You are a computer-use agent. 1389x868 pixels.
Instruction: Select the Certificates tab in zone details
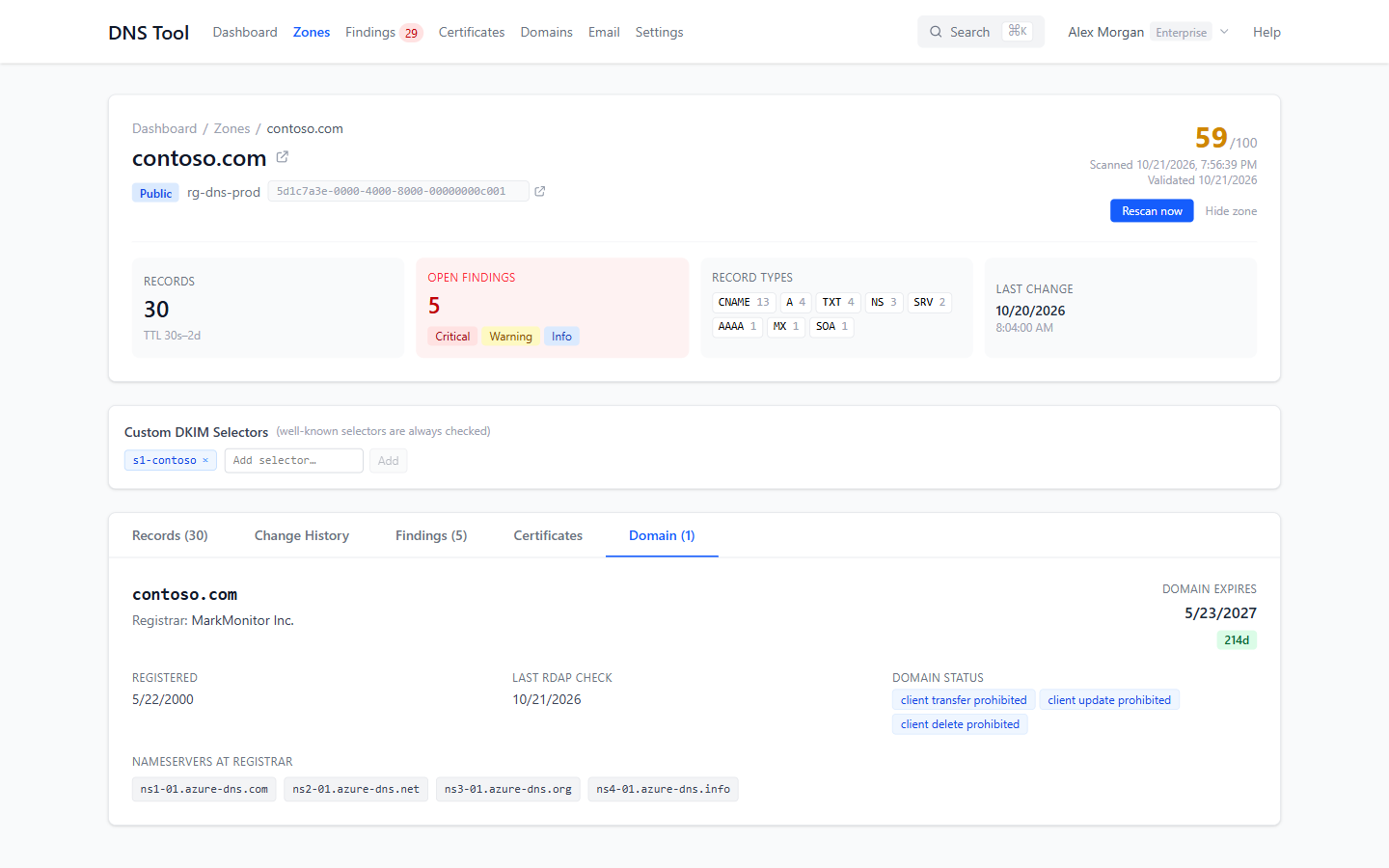point(548,535)
